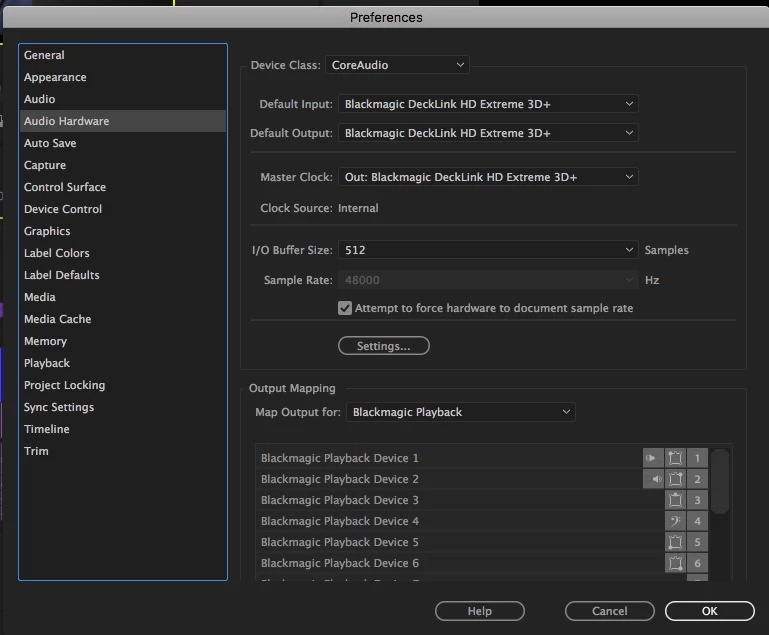Select General preferences category

point(123,55)
